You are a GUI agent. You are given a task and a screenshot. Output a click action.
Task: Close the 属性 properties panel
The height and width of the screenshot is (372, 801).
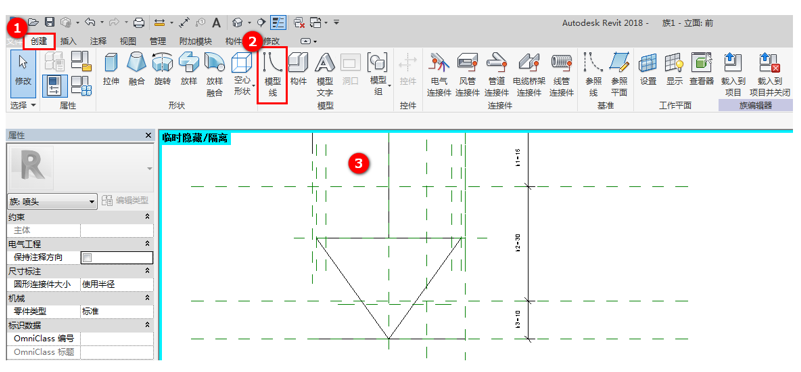148,135
